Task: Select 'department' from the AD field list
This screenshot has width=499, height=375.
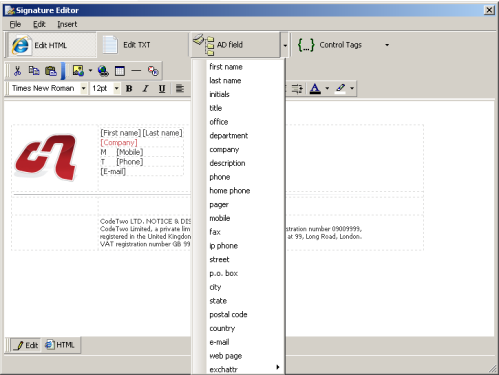Action: click(x=229, y=136)
